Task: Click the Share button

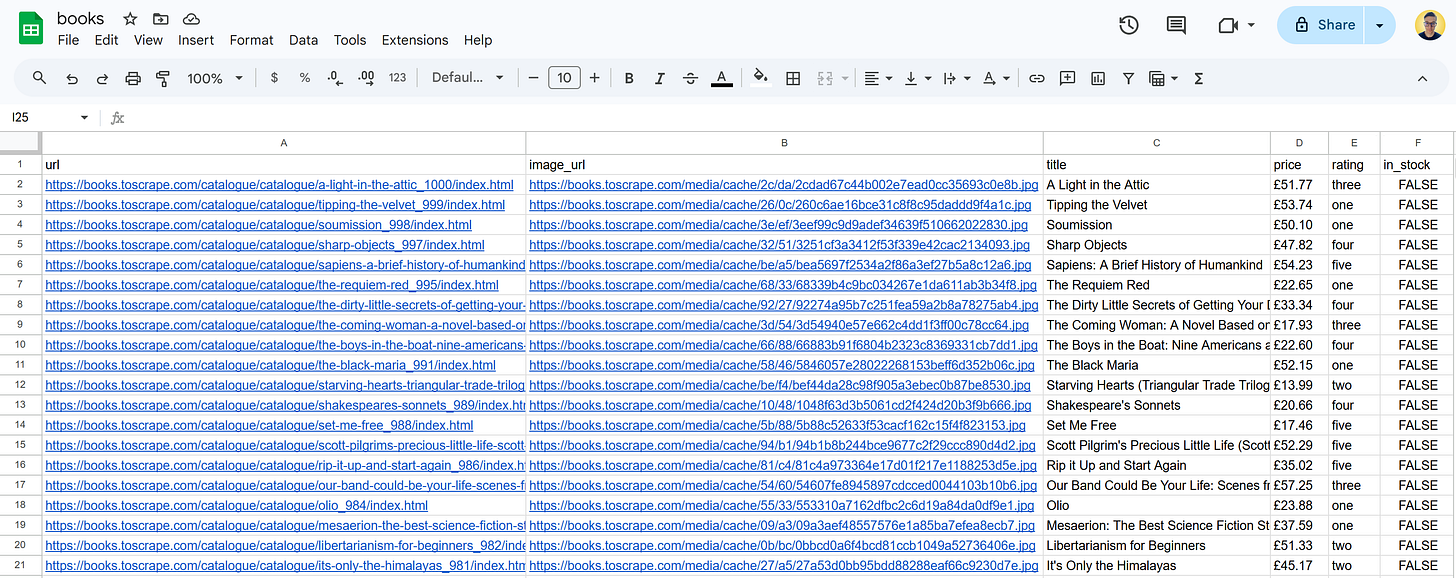Action: tap(1322, 25)
